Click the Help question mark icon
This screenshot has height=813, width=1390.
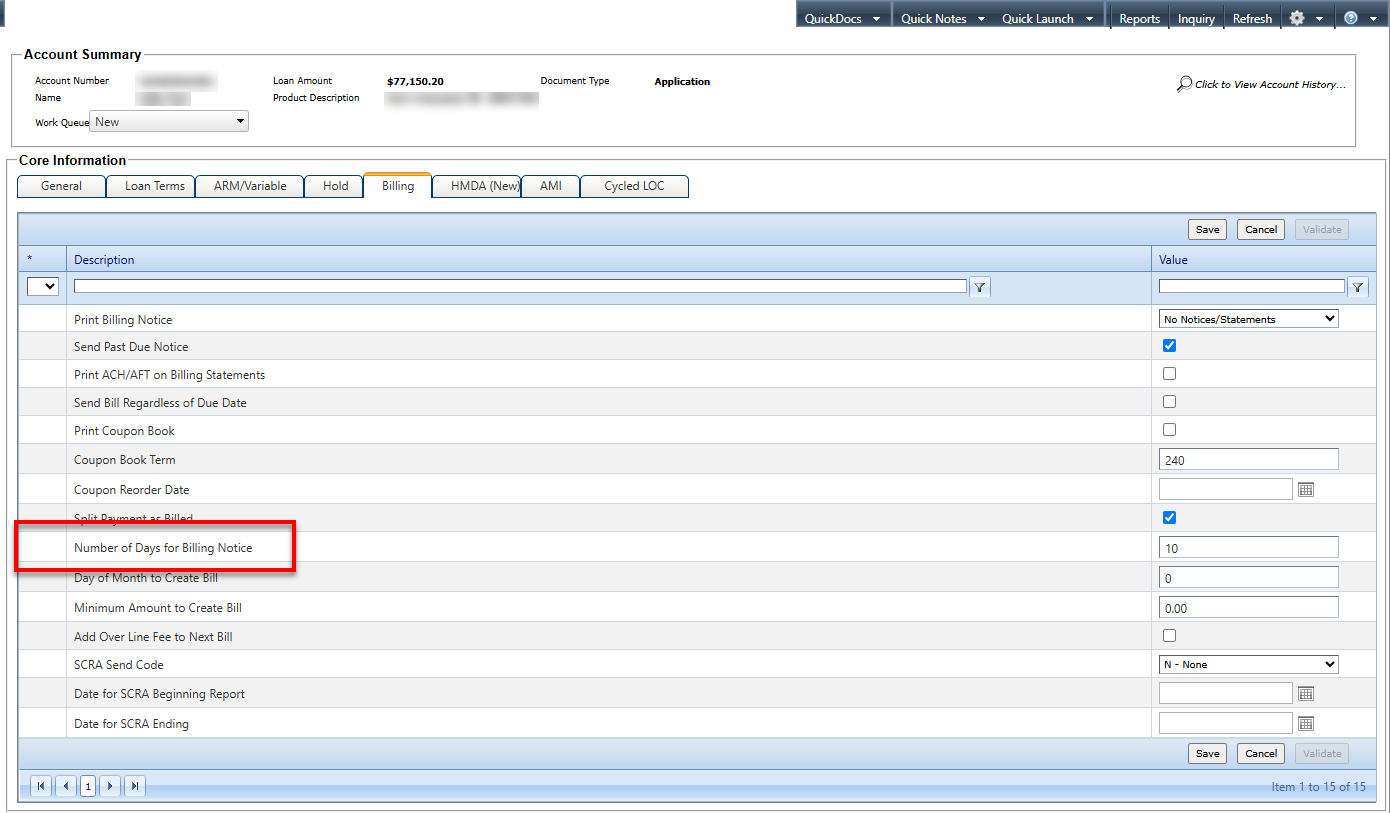pos(1350,17)
